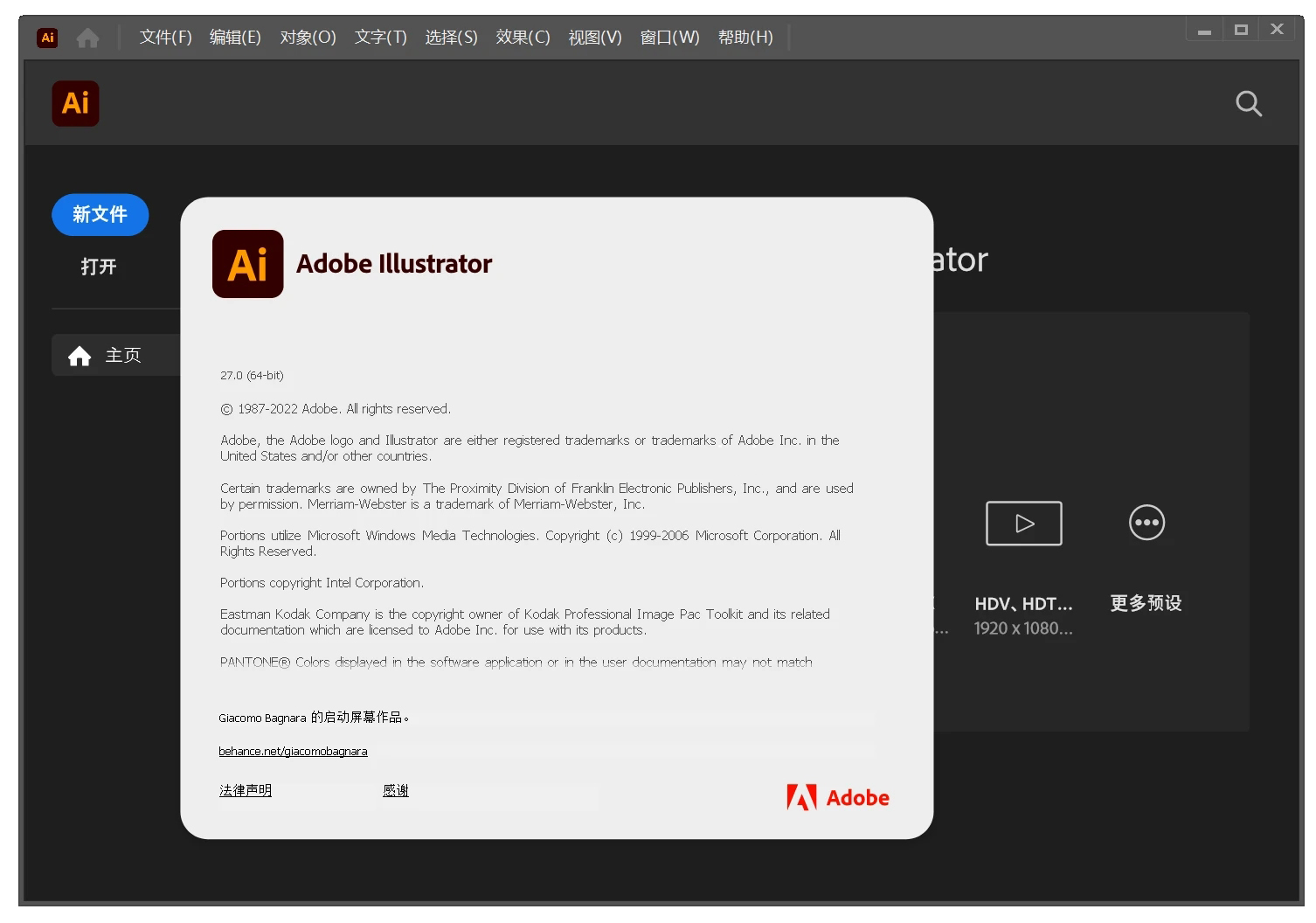
Task: Click the Illustrator icon in the title bar
Action: pos(47,38)
